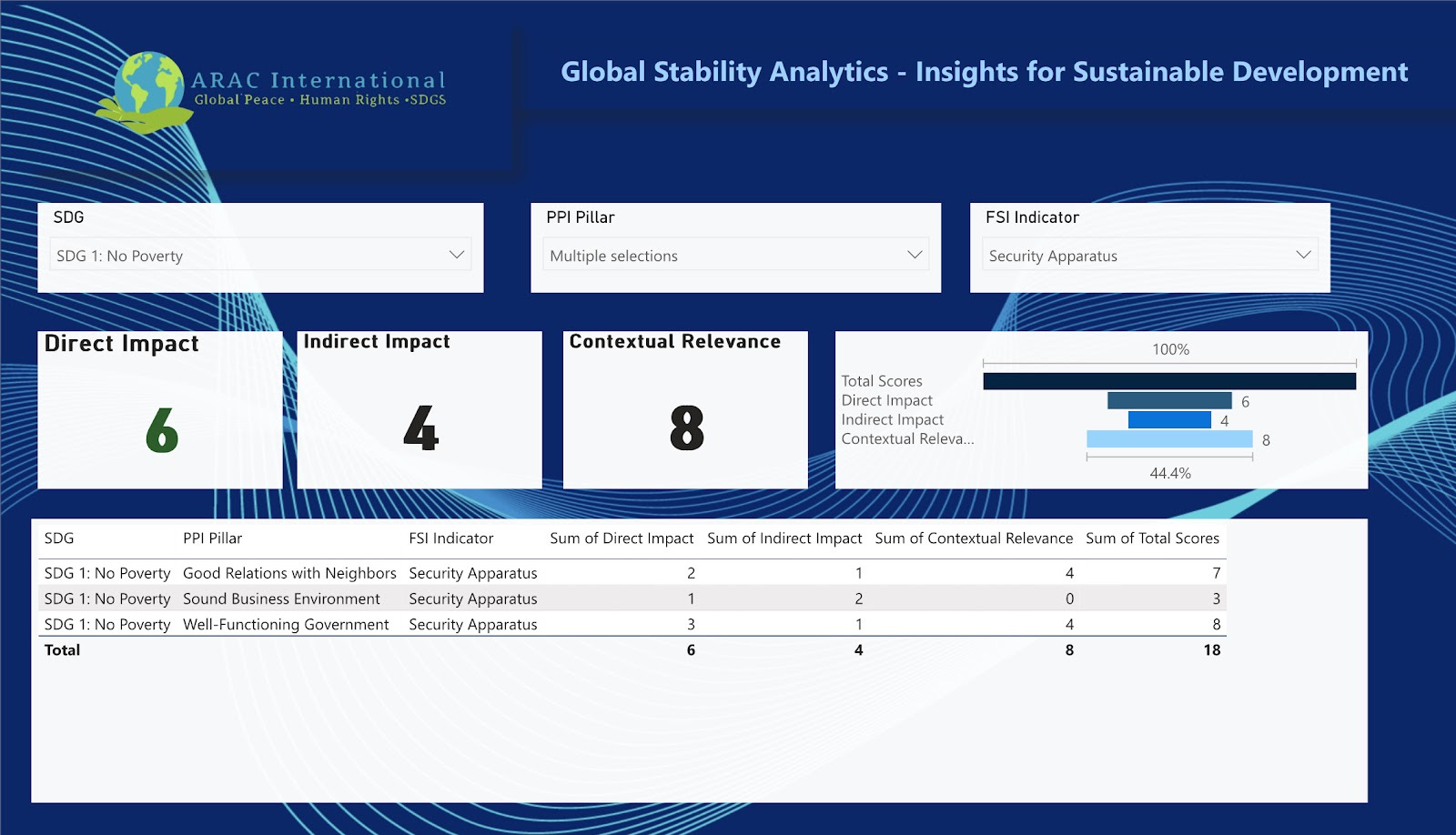Sort by Sum of Direct Impact header
This screenshot has height=835, width=1456.
[x=622, y=538]
